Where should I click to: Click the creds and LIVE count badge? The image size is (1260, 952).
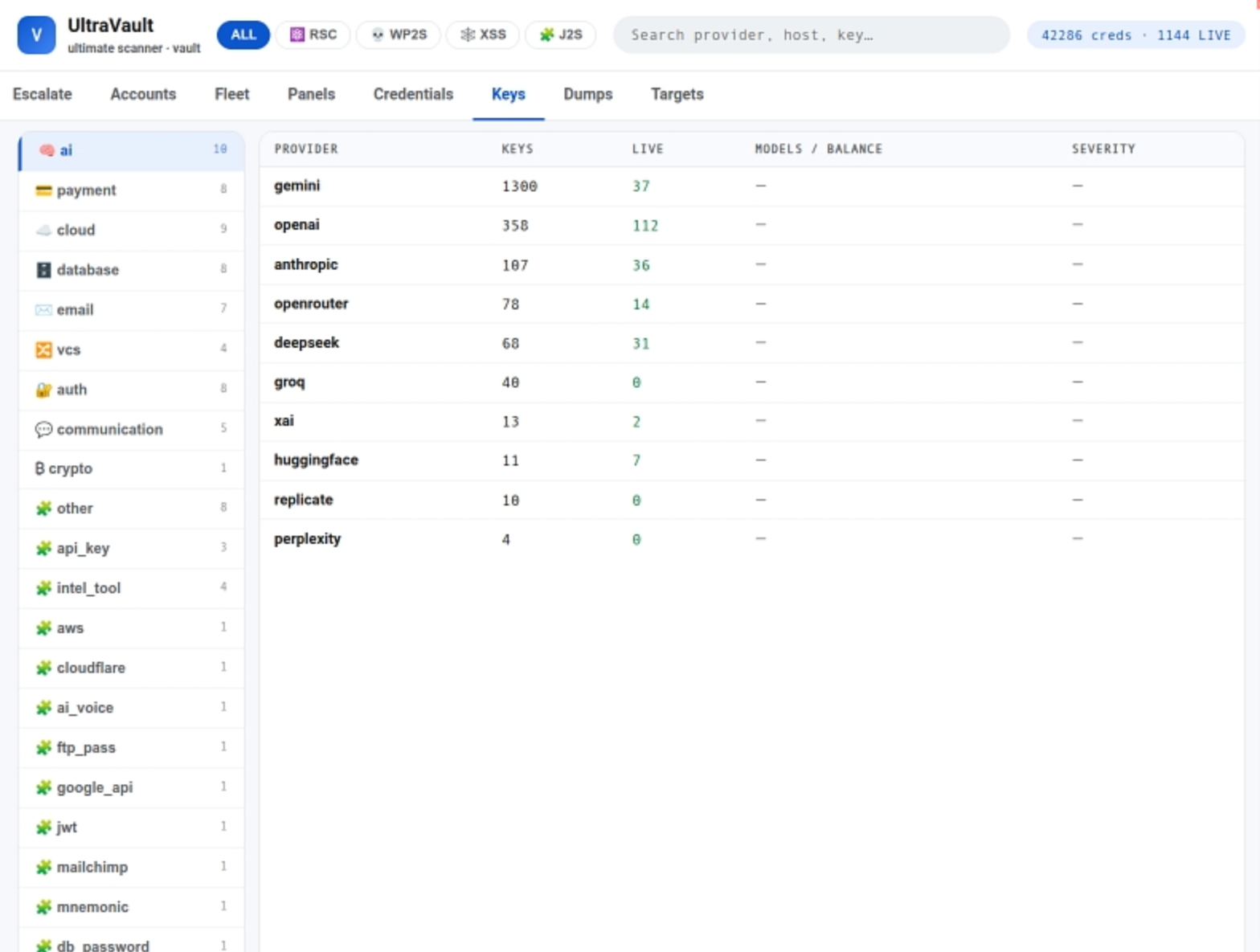[x=1135, y=35]
